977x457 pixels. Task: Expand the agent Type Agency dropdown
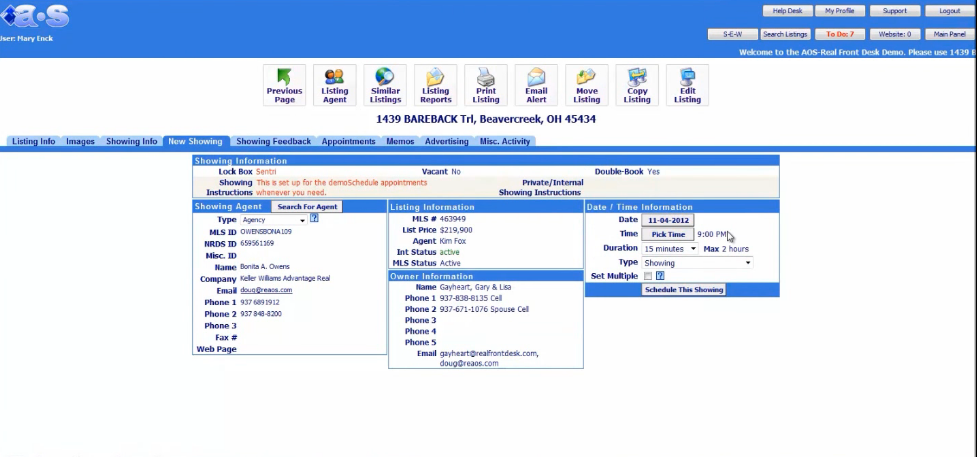click(x=273, y=220)
